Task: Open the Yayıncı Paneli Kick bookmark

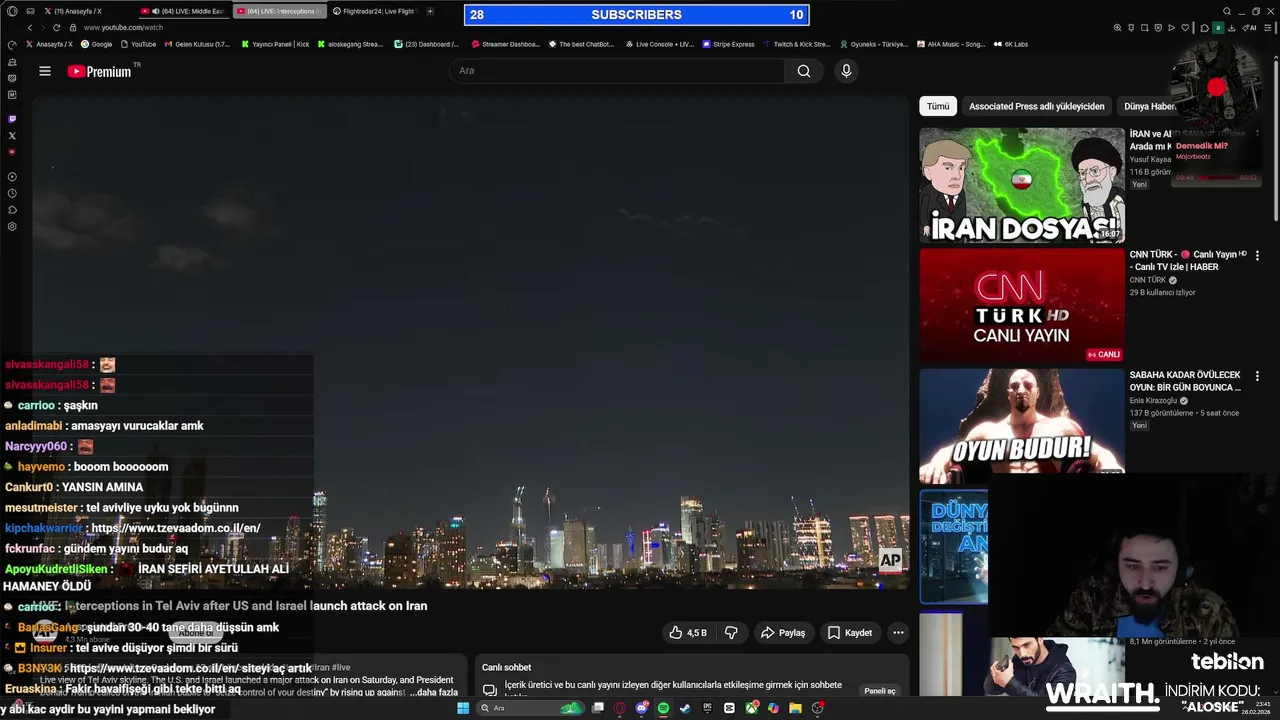Action: point(275,44)
